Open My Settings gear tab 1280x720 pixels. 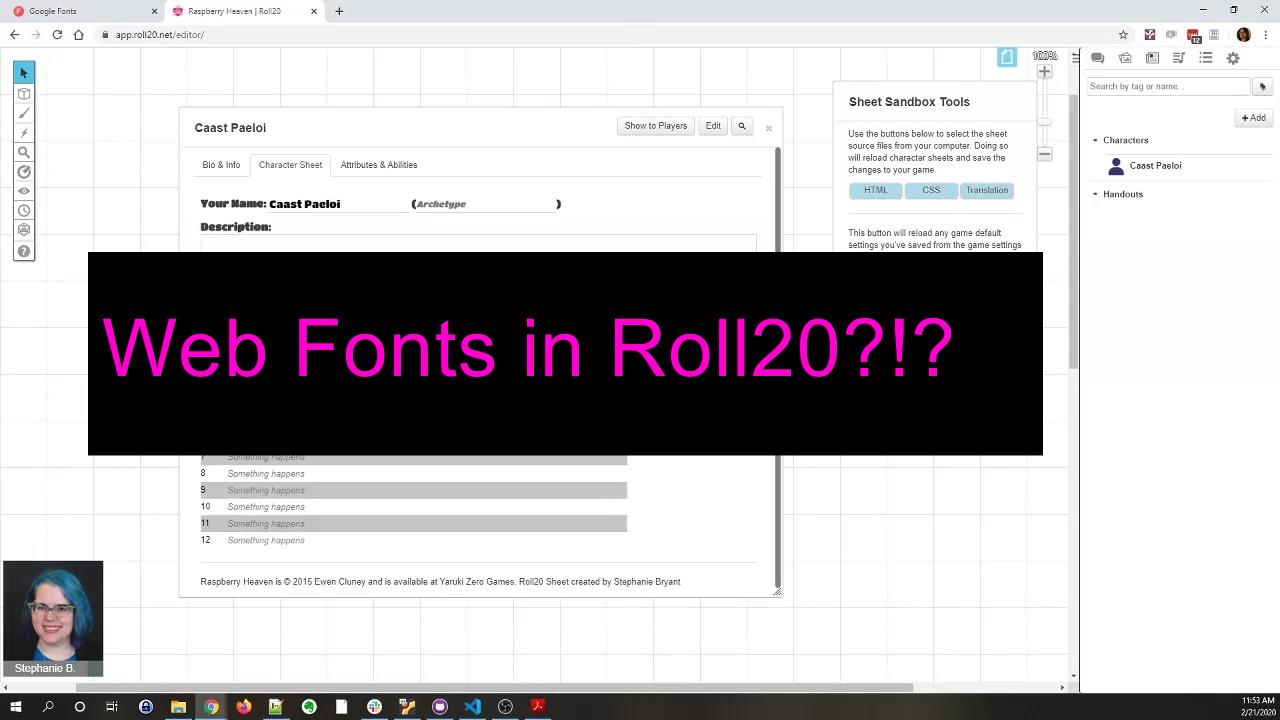pos(1233,58)
